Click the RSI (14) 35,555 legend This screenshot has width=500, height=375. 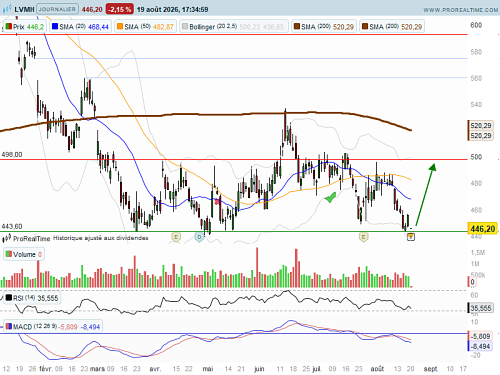32,298
